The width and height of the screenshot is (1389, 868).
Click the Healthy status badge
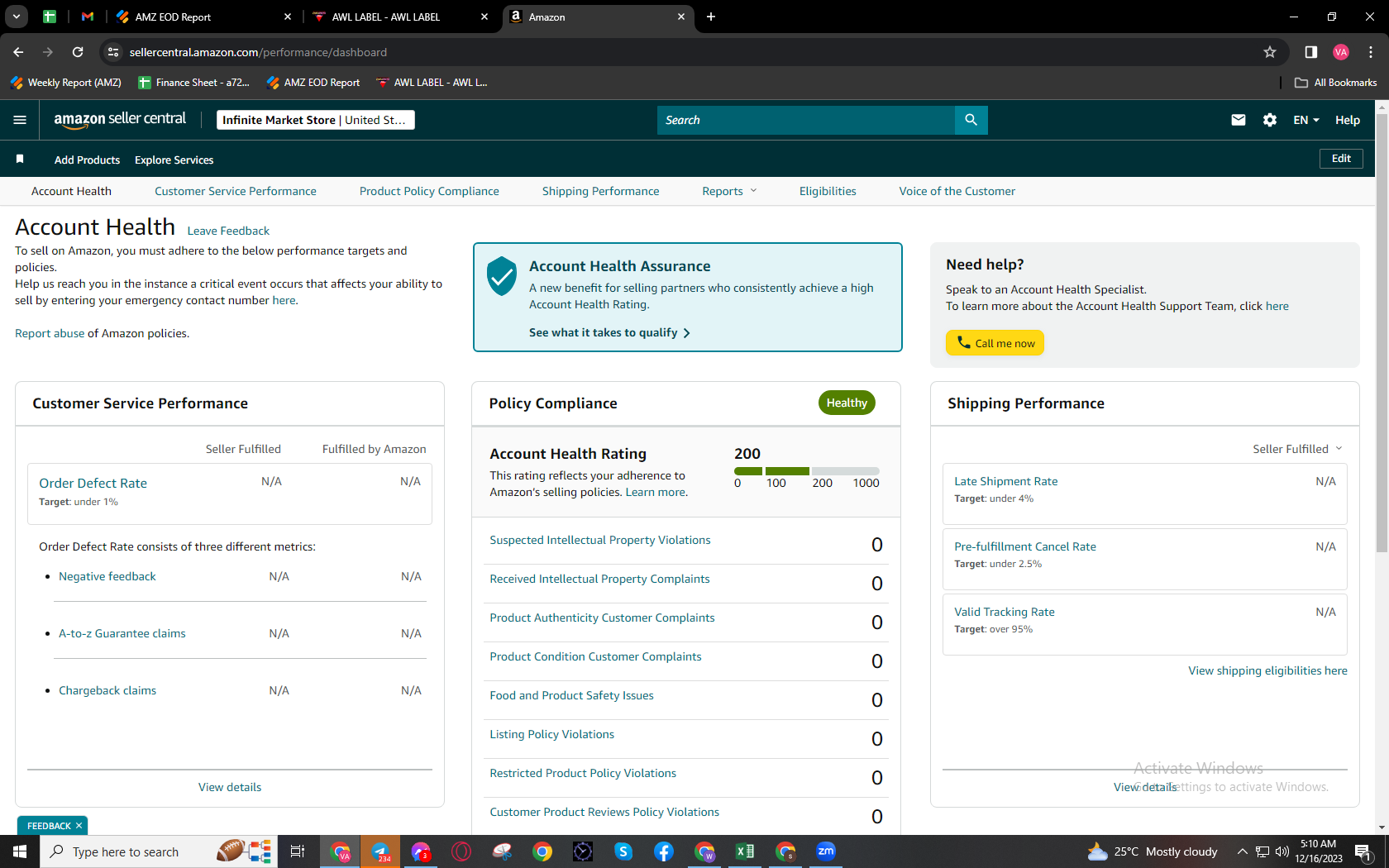point(847,403)
